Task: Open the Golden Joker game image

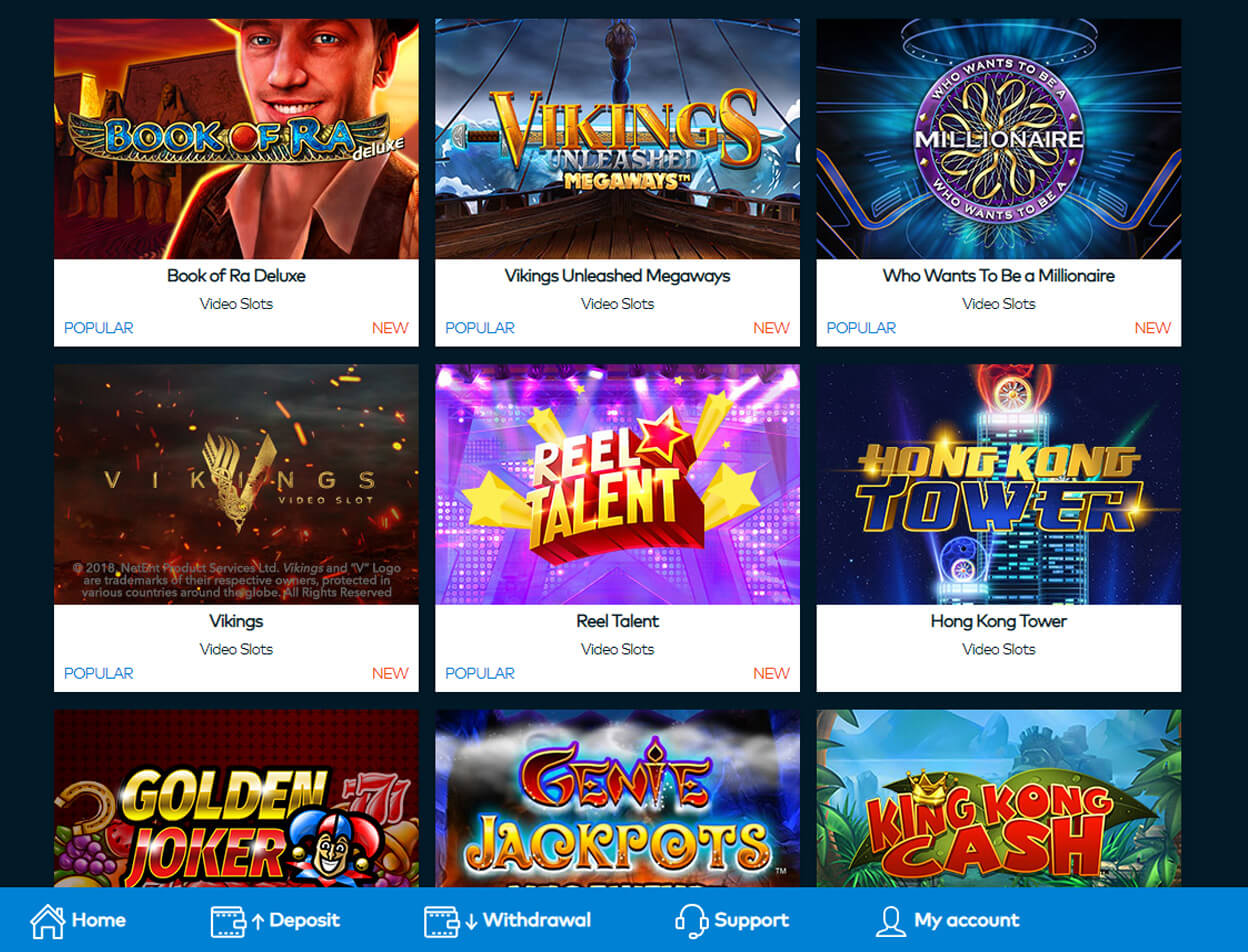Action: click(x=236, y=798)
